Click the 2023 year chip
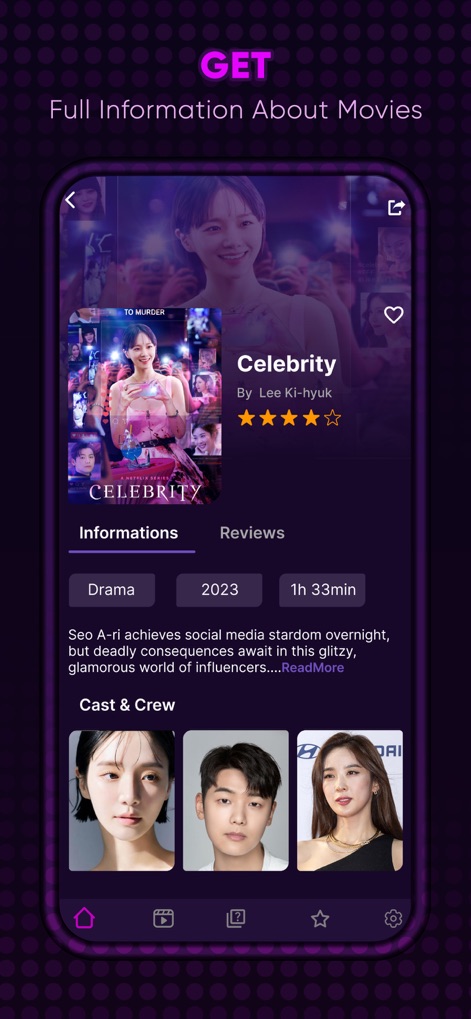 pos(220,590)
